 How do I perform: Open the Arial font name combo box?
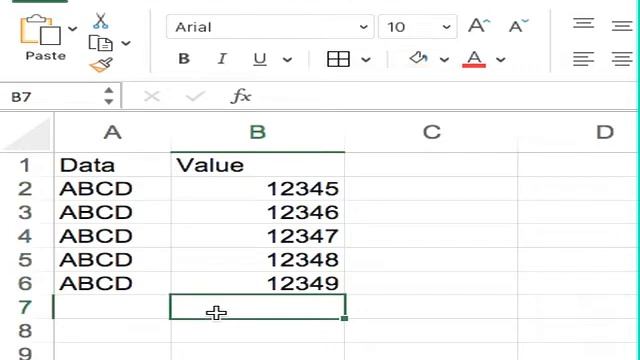[x=270, y=27]
